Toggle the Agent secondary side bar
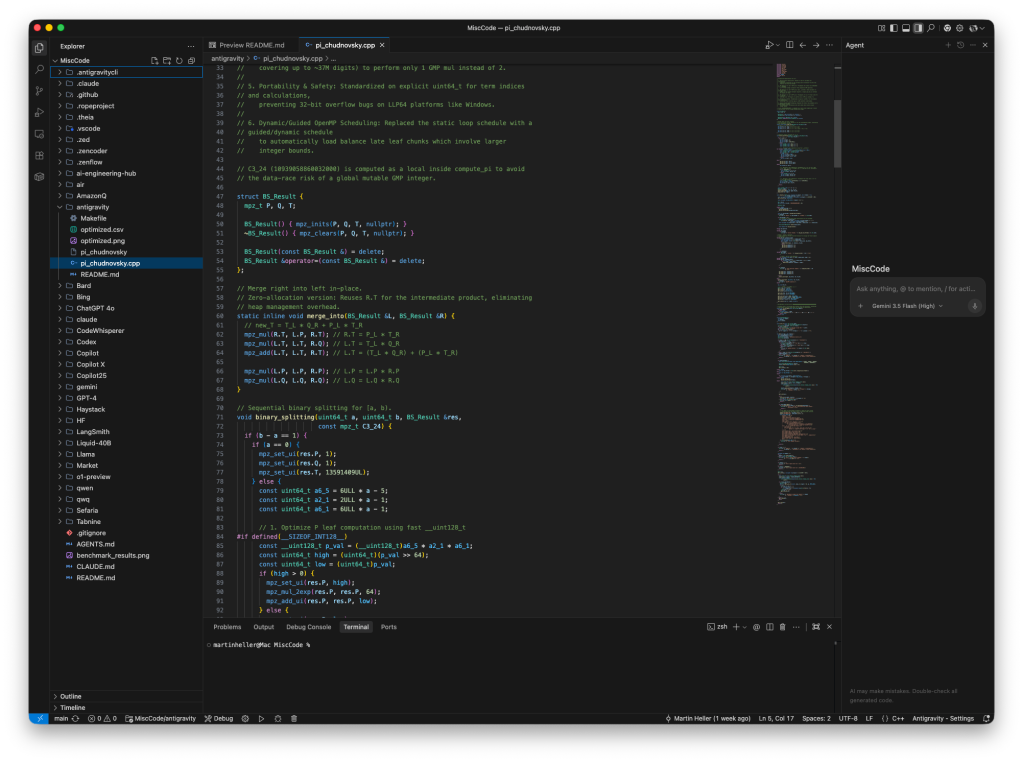This screenshot has width=1023, height=762. (919, 28)
